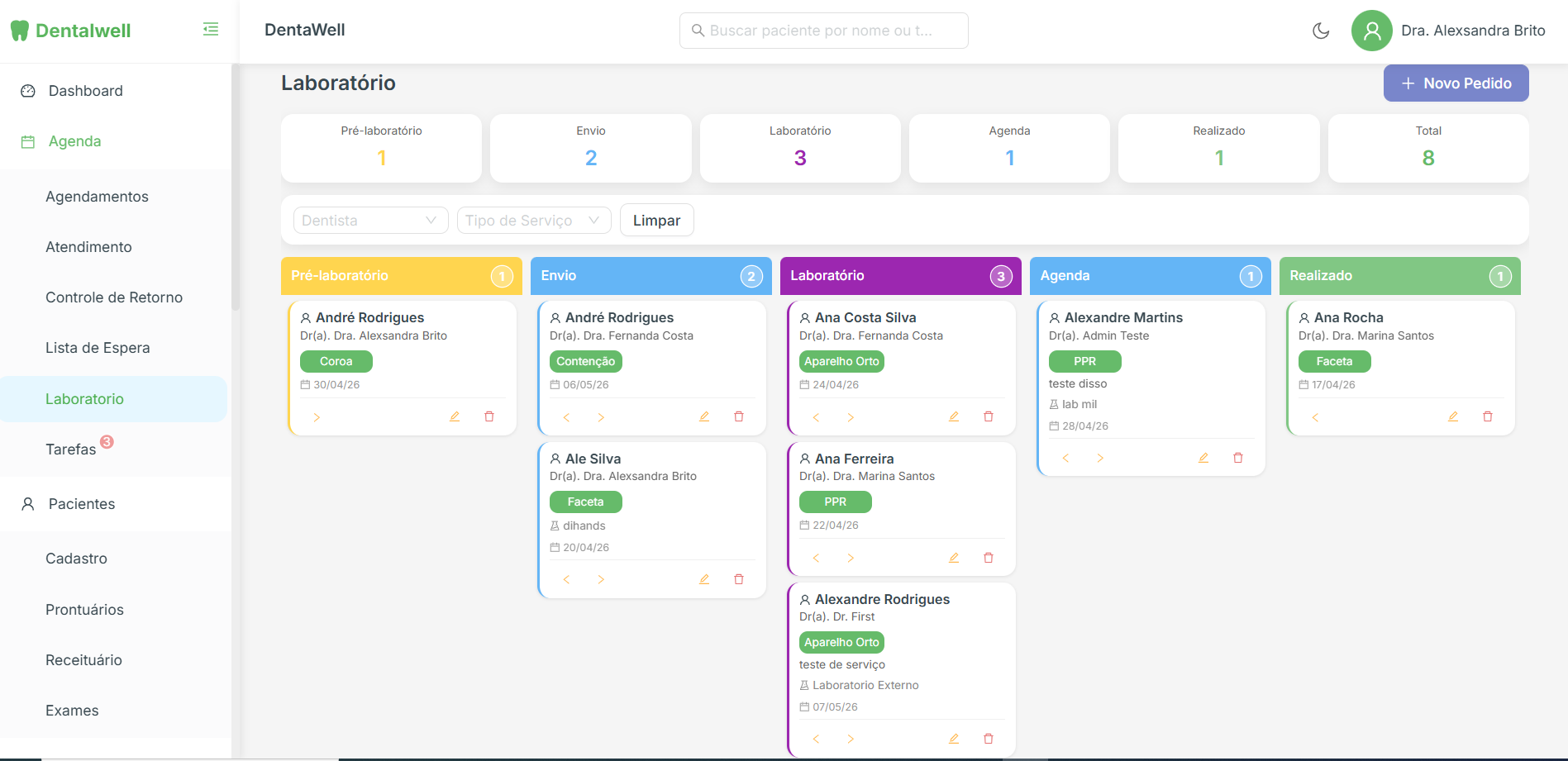Viewport: 1568px width, 761px height.
Task: Collapse the Agenda sidebar section
Action: pos(116,141)
